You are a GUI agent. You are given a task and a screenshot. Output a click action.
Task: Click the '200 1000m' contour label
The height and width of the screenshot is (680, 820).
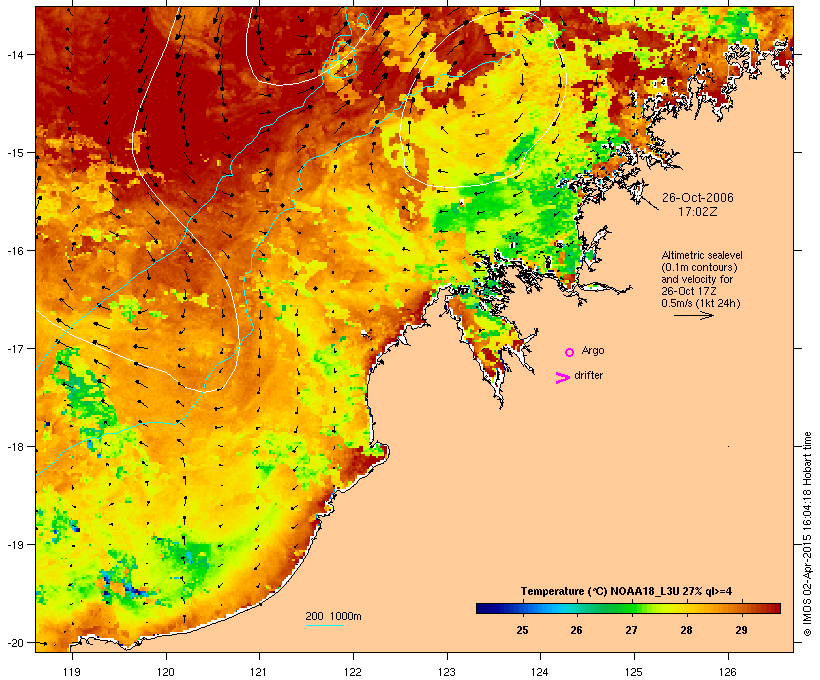click(333, 616)
